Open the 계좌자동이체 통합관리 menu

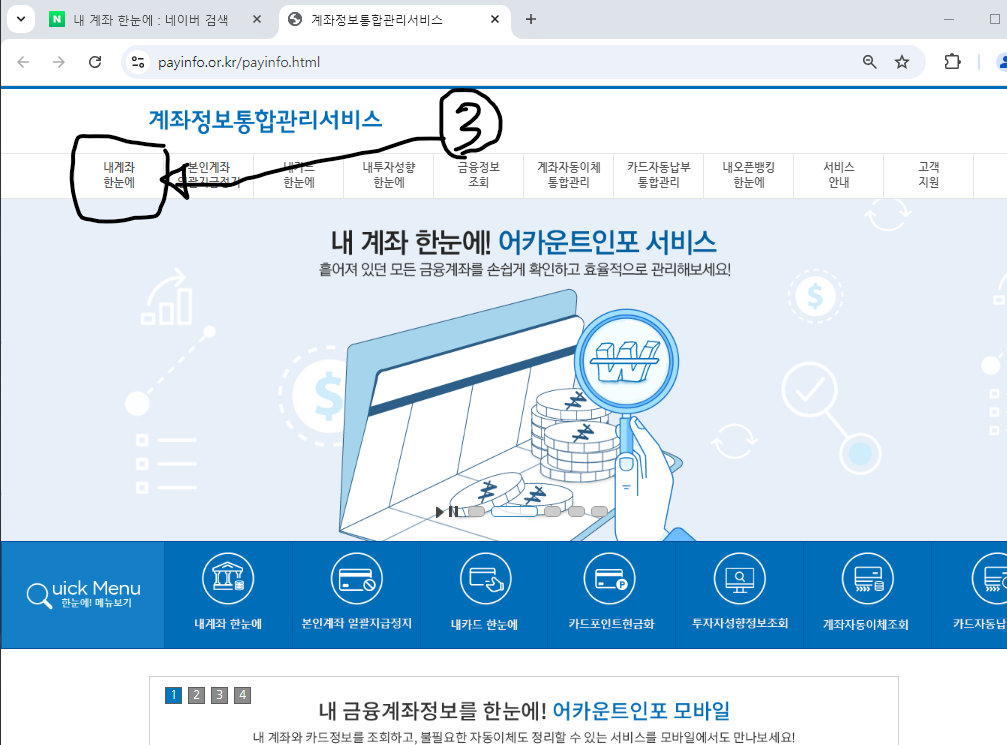coord(568,175)
